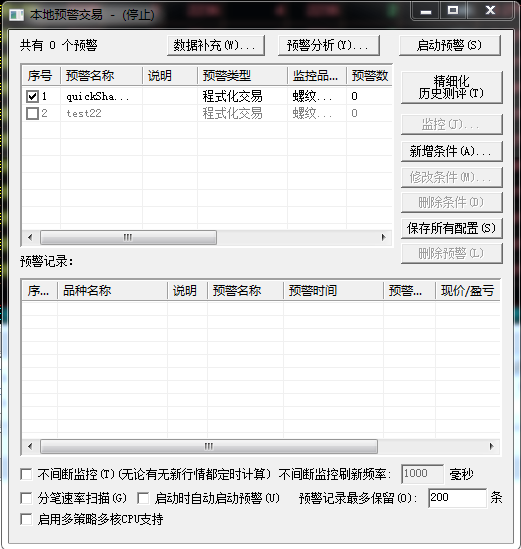Save all settings via 保存所有配置(S)

[452, 228]
